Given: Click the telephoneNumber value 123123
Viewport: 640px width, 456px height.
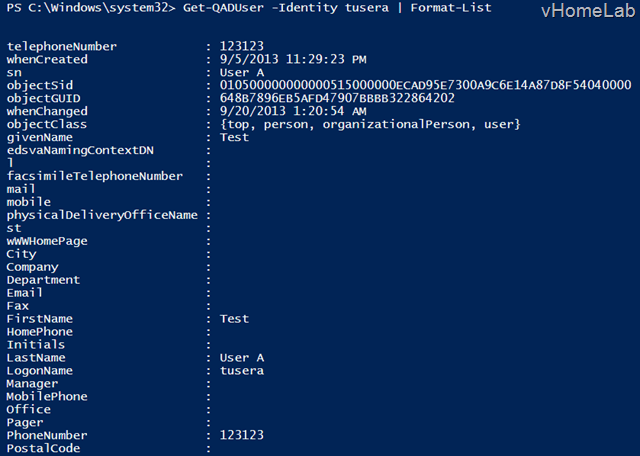Looking at the screenshot, I should pyautogui.click(x=242, y=47).
